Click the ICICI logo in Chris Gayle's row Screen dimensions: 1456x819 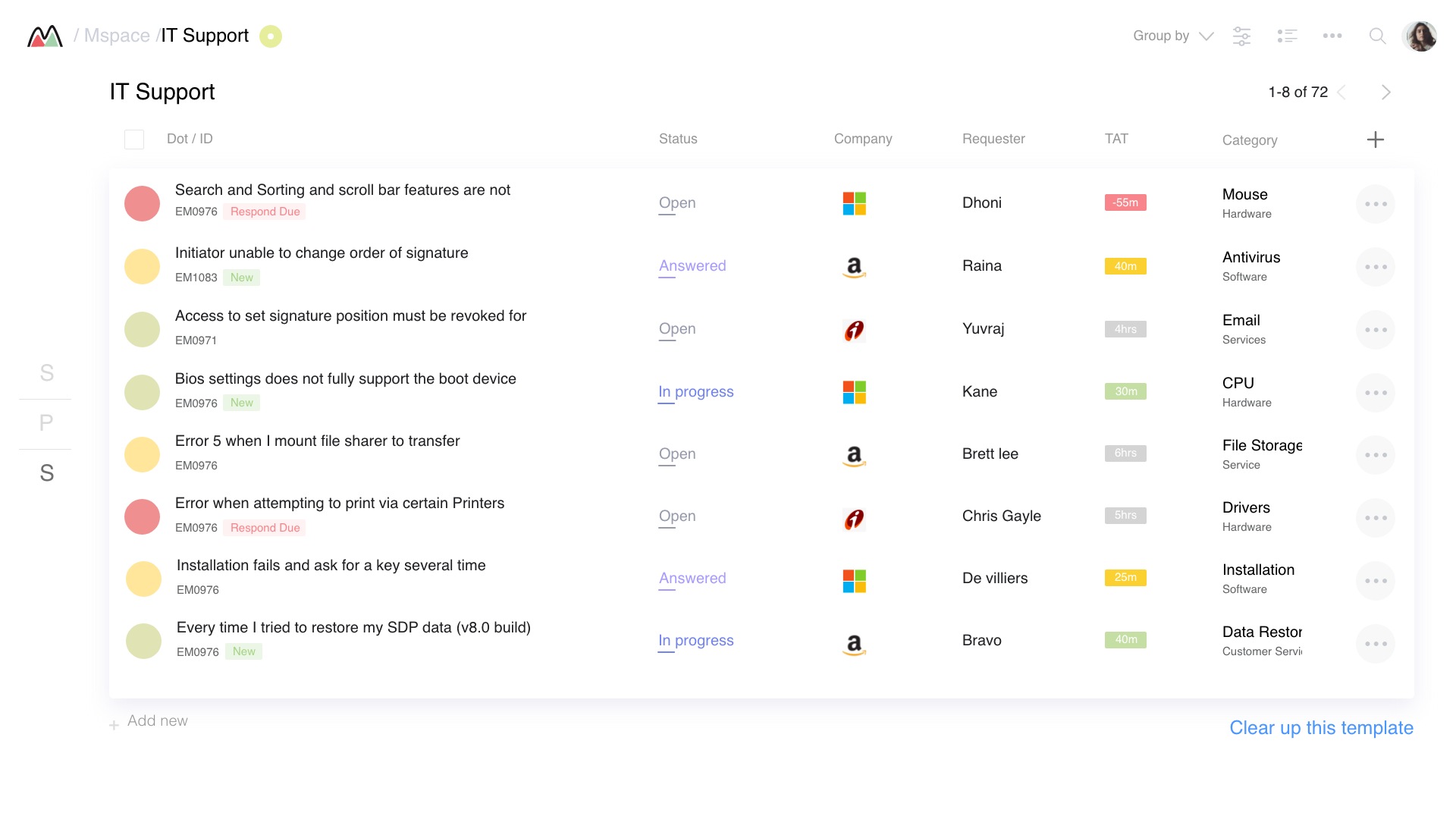coord(855,519)
